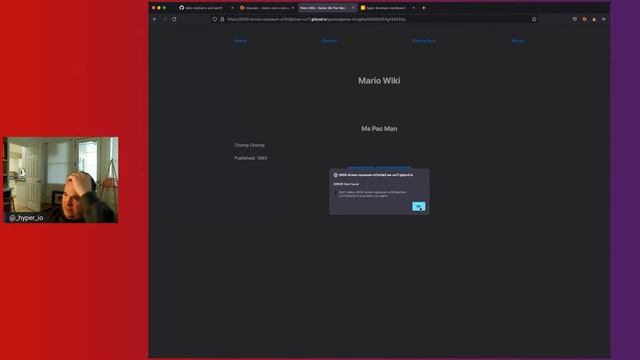Click the padlock site info icon
This screenshot has height=360, width=640.
[x=222, y=19]
